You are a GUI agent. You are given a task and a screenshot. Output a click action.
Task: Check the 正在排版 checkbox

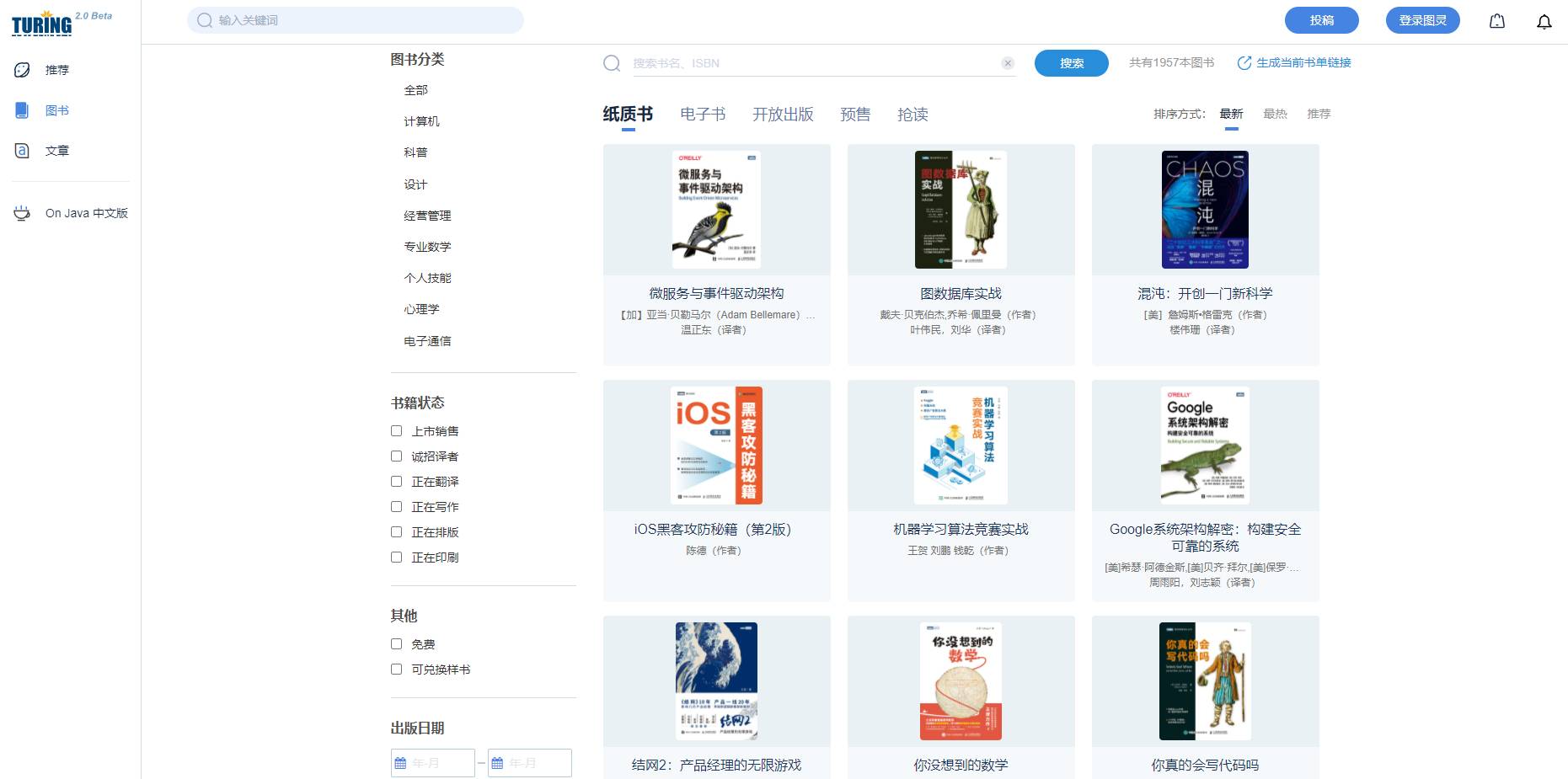point(396,532)
